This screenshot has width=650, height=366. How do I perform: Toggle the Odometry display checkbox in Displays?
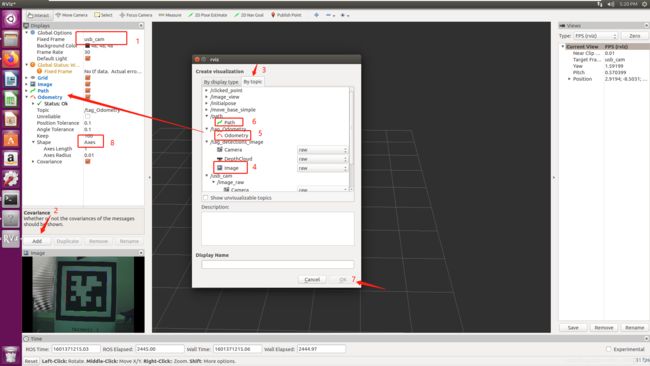[x=87, y=97]
